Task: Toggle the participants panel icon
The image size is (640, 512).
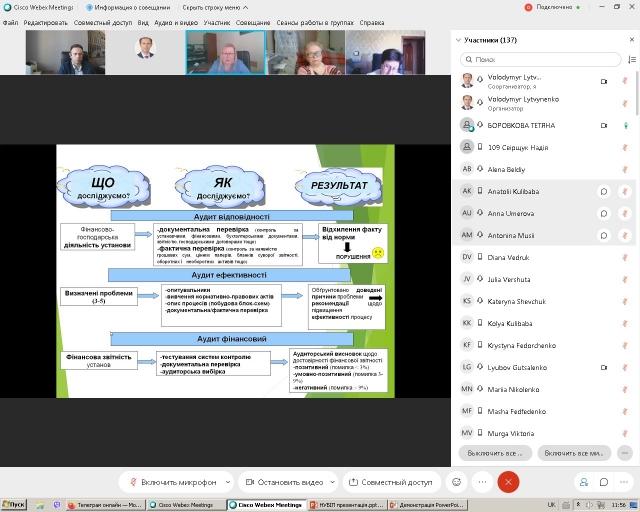Action: coord(584,482)
